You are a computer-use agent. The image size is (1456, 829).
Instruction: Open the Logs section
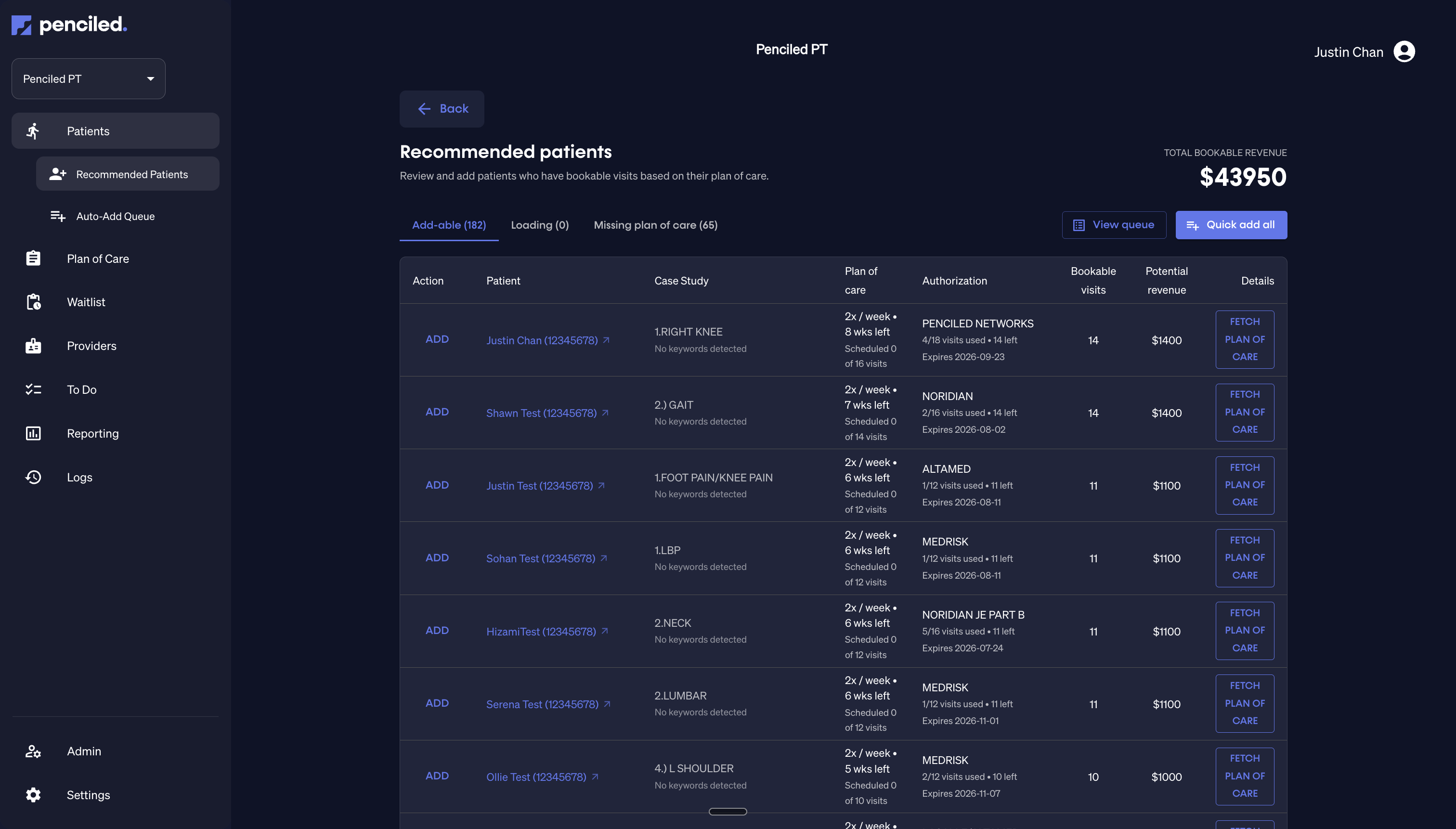(116, 477)
